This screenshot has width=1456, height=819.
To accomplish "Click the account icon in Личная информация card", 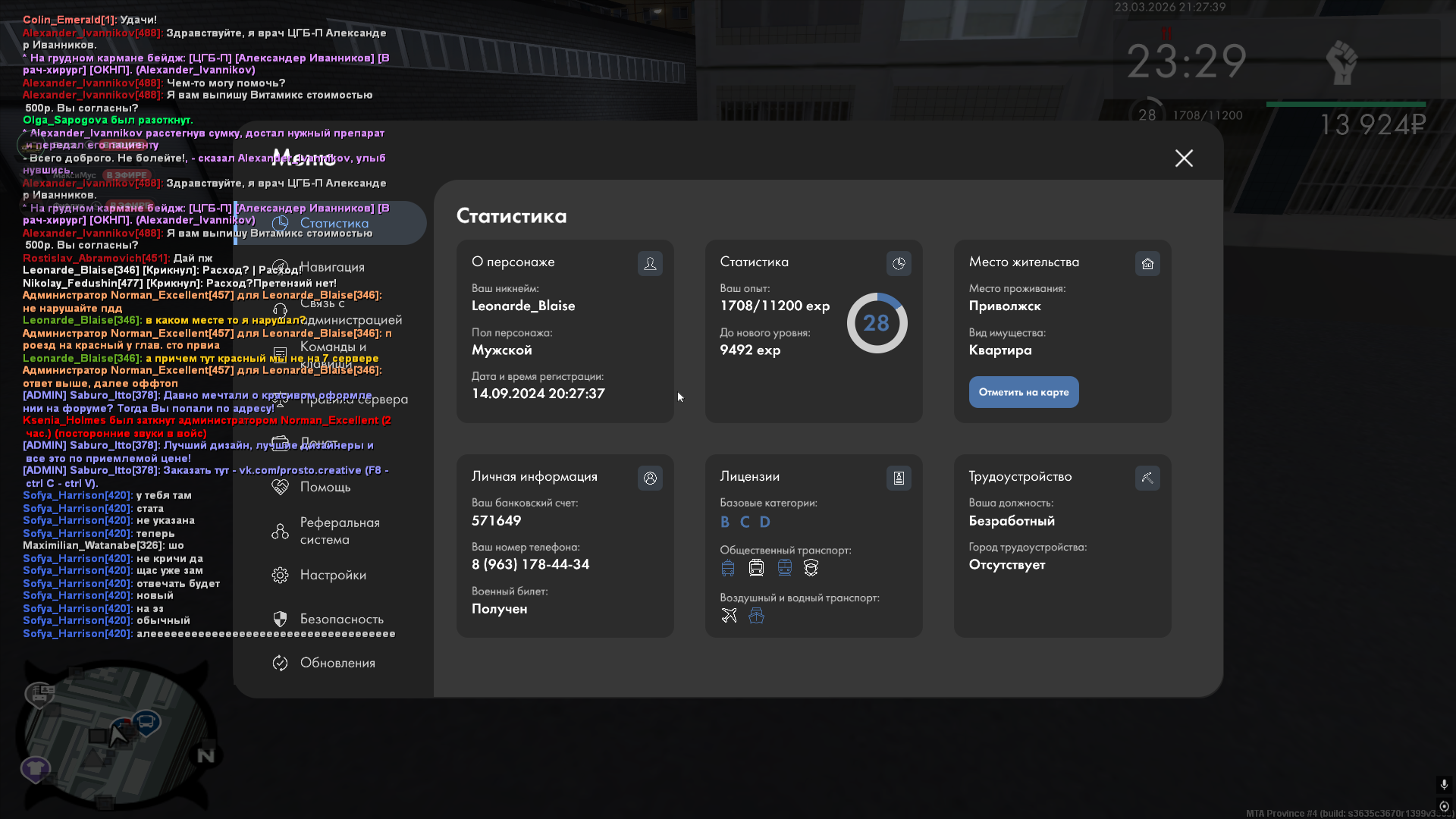I will 650,479.
